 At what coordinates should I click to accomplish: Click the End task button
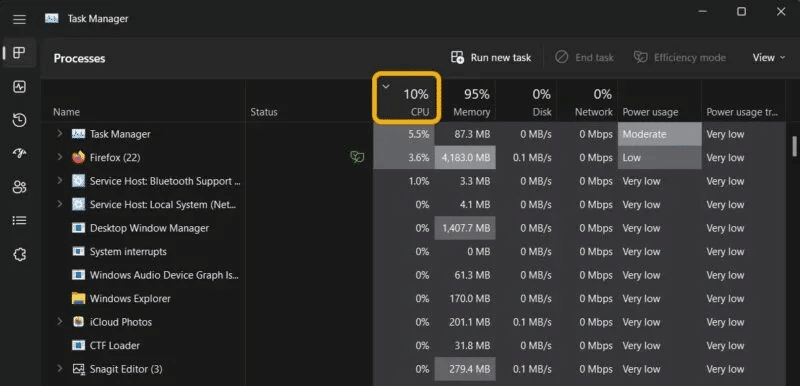coord(585,58)
